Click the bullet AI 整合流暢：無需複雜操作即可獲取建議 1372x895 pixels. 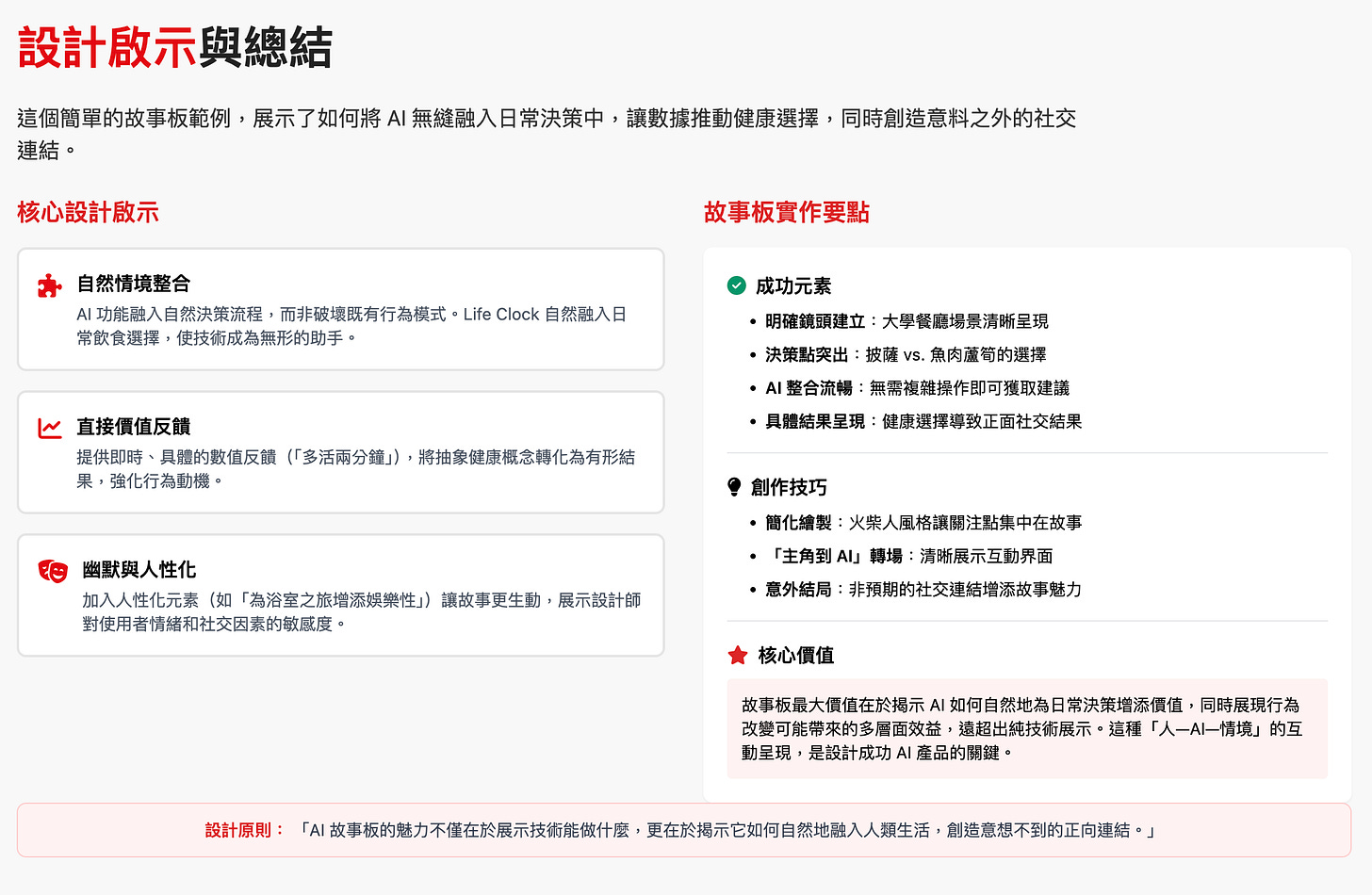[x=917, y=388]
